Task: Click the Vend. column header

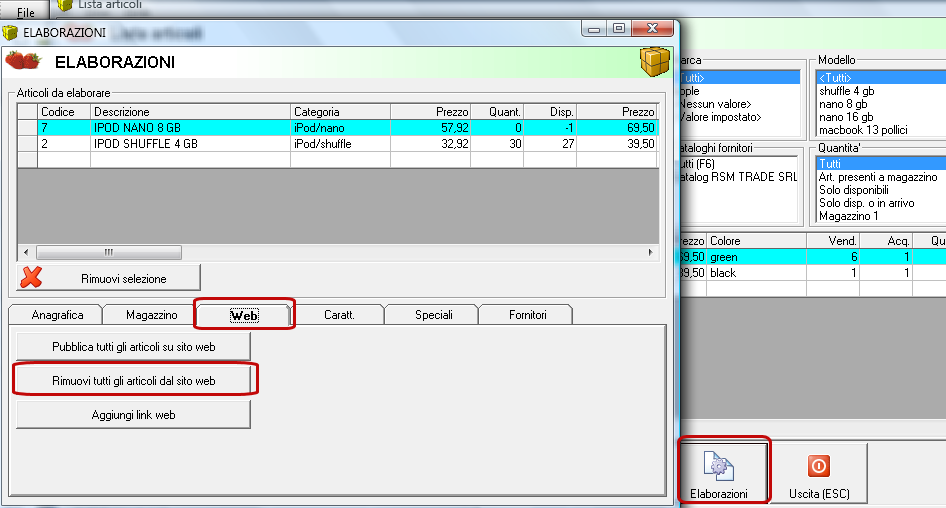Action: click(x=833, y=241)
